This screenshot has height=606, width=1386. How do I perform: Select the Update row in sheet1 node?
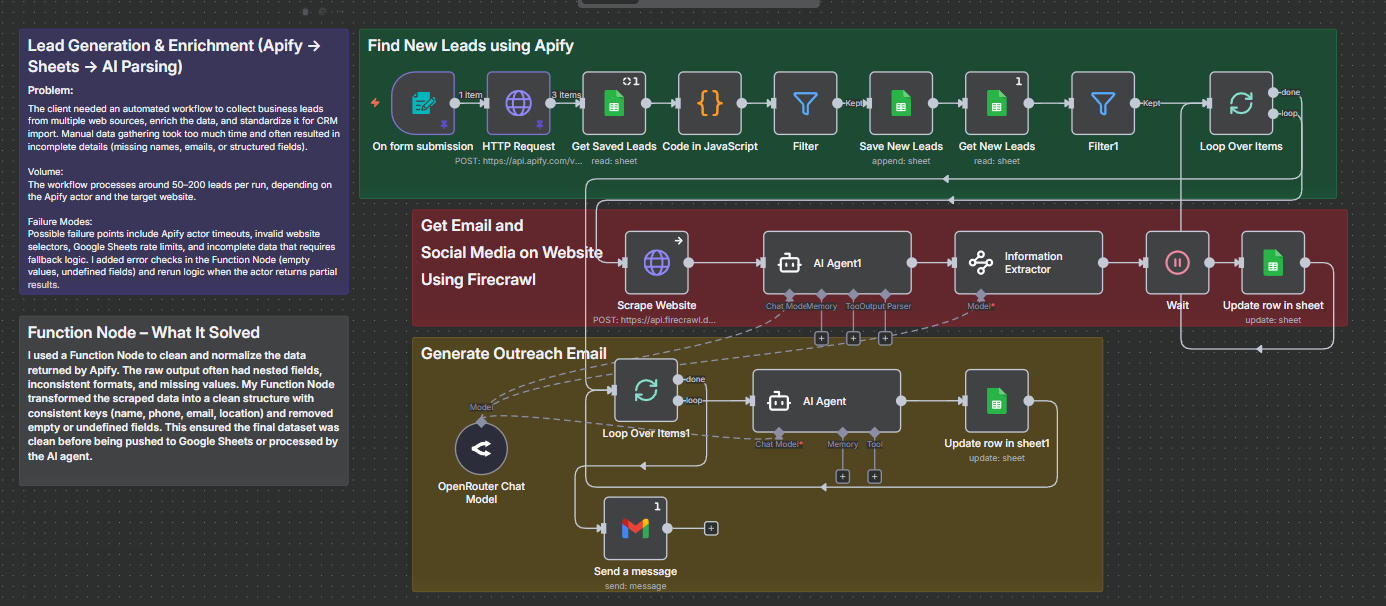996,401
